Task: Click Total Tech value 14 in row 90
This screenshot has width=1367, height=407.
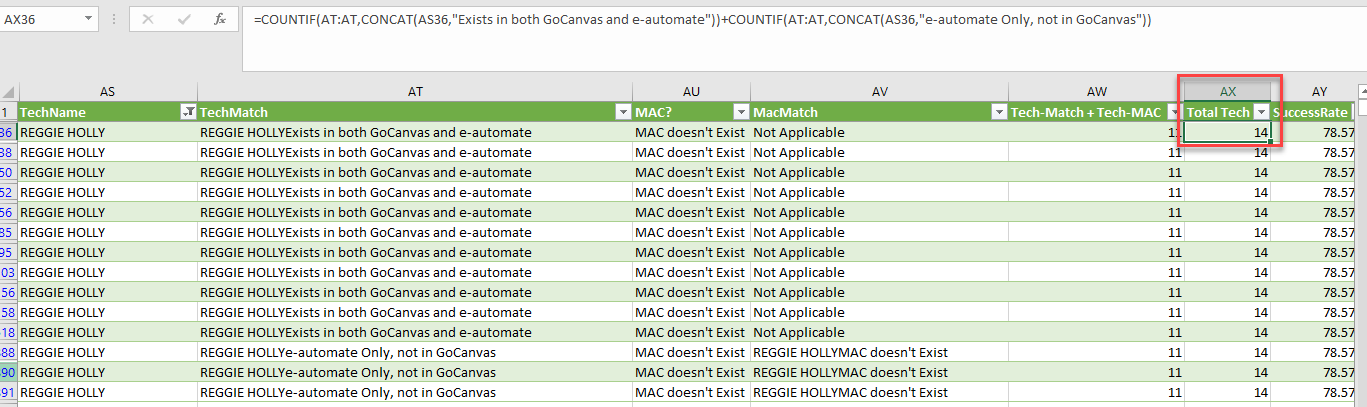Action: tap(1228, 372)
